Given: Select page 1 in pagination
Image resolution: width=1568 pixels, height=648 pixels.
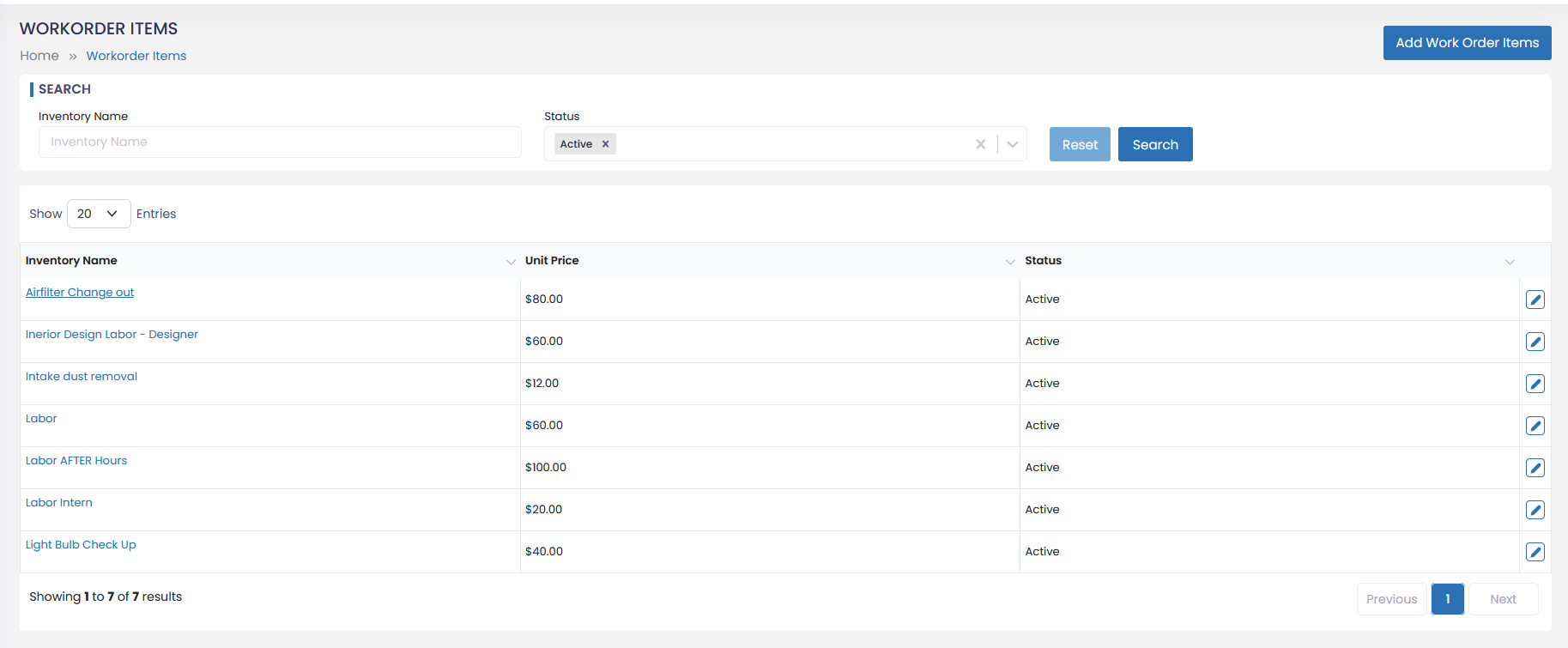Looking at the screenshot, I should (1447, 599).
